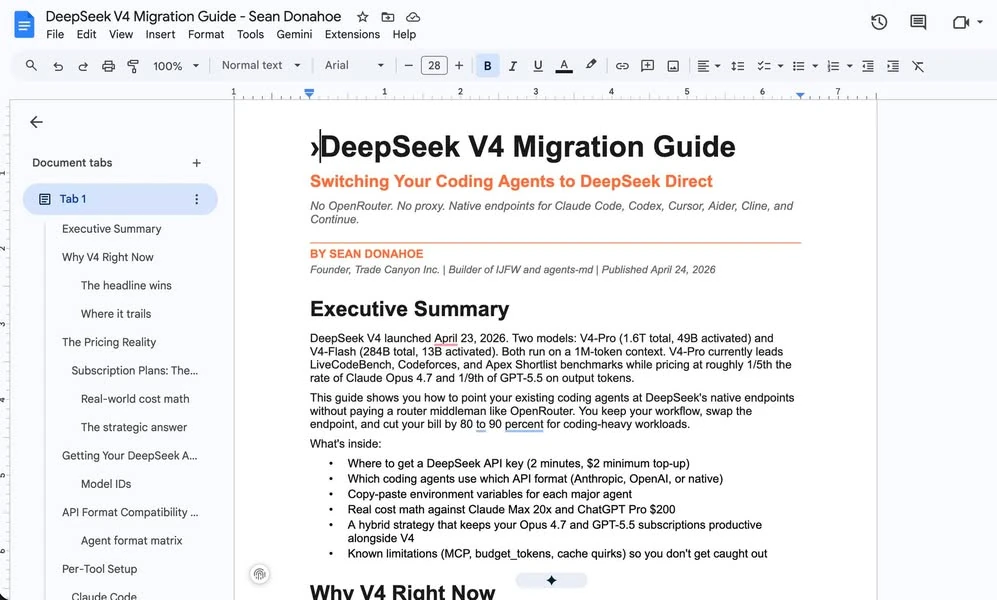Image resolution: width=997 pixels, height=600 pixels.
Task: Open Tab 1 options three-dot menu
Action: [196, 199]
